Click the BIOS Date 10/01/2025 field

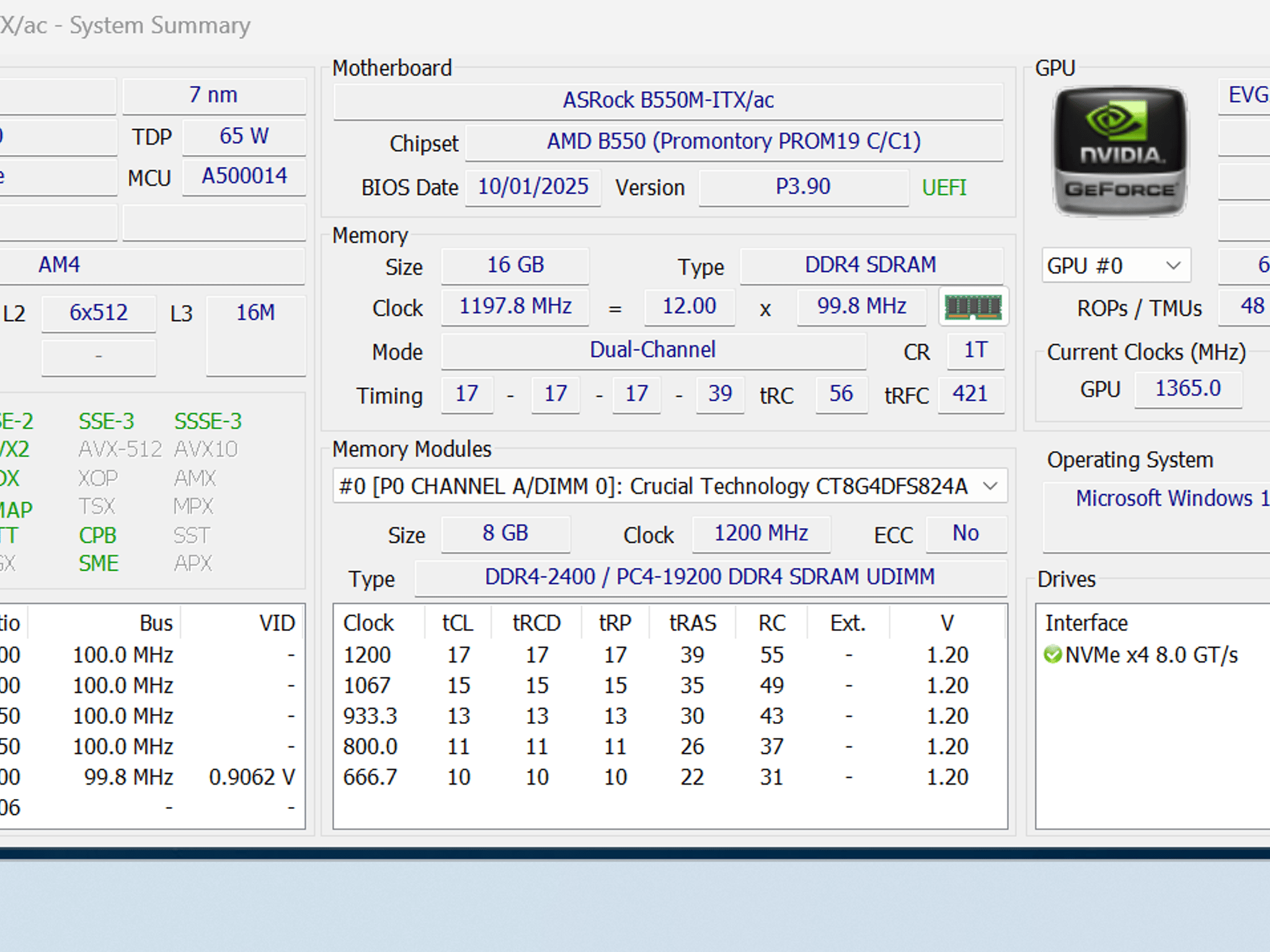[533, 187]
